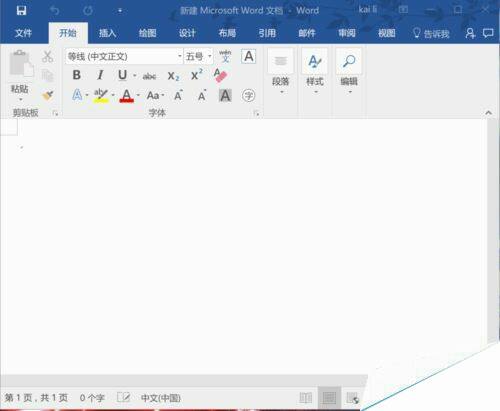The width and height of the screenshot is (500, 411).
Task: Click the Copy icon
Action: coord(48,76)
